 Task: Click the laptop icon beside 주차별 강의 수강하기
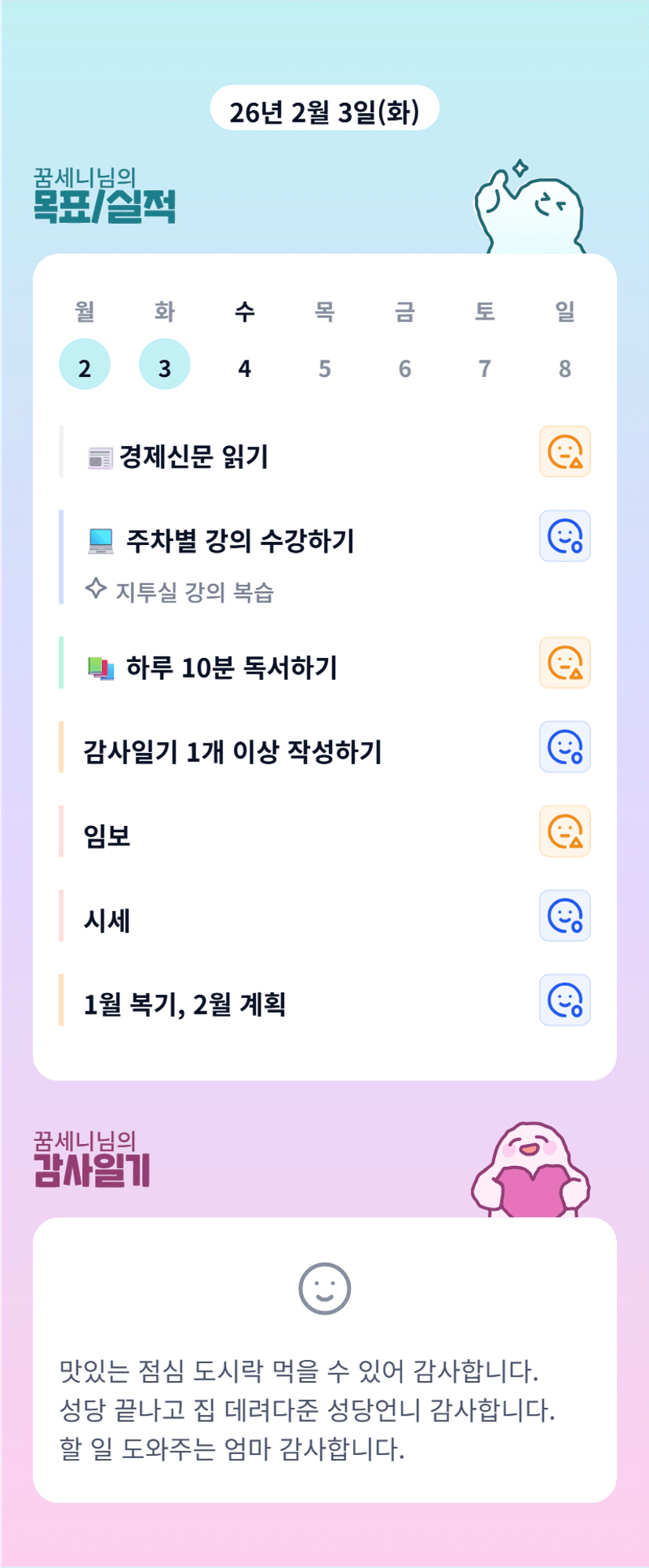point(101,541)
